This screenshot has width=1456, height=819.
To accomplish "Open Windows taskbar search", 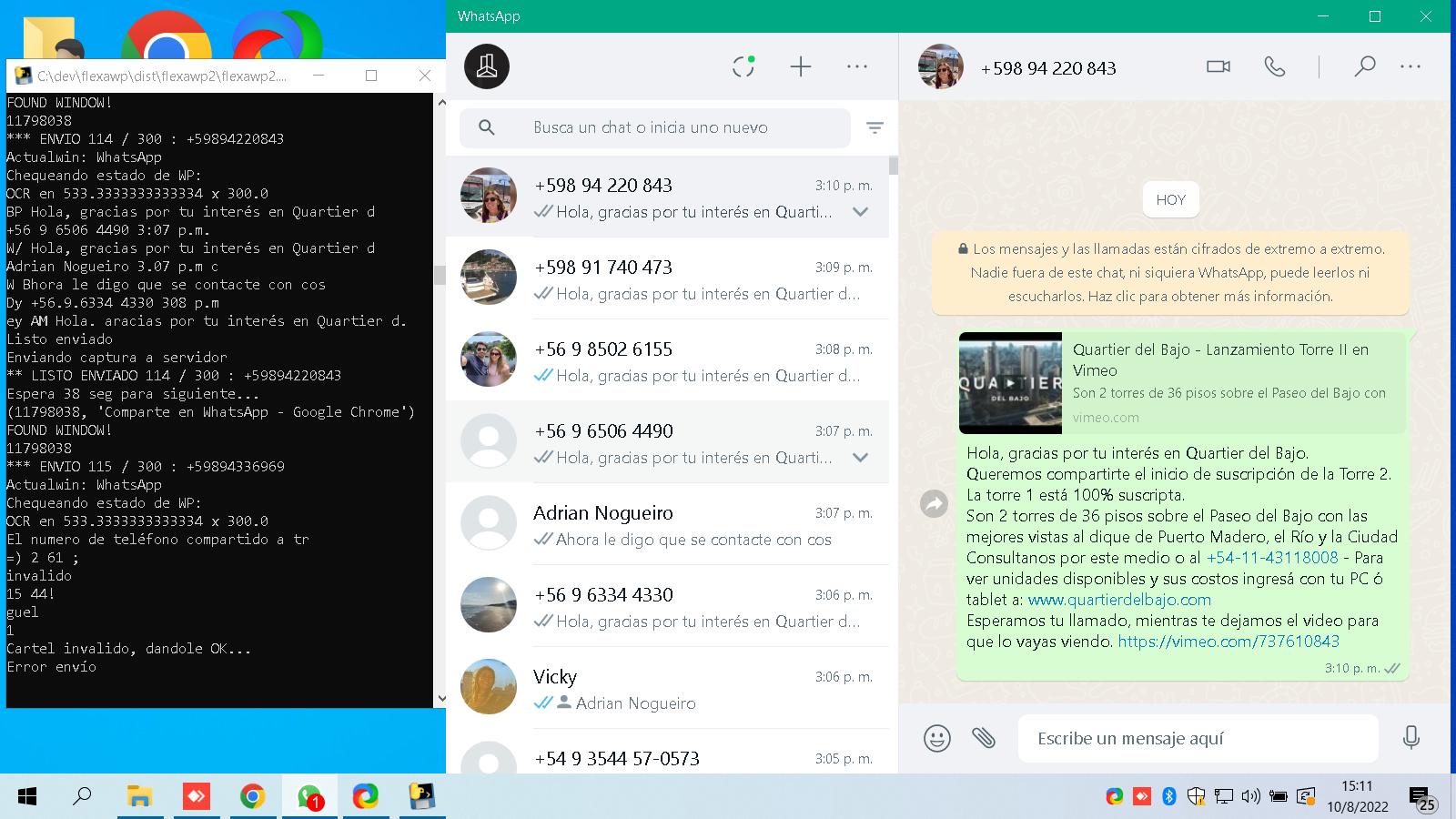I will (x=82, y=797).
